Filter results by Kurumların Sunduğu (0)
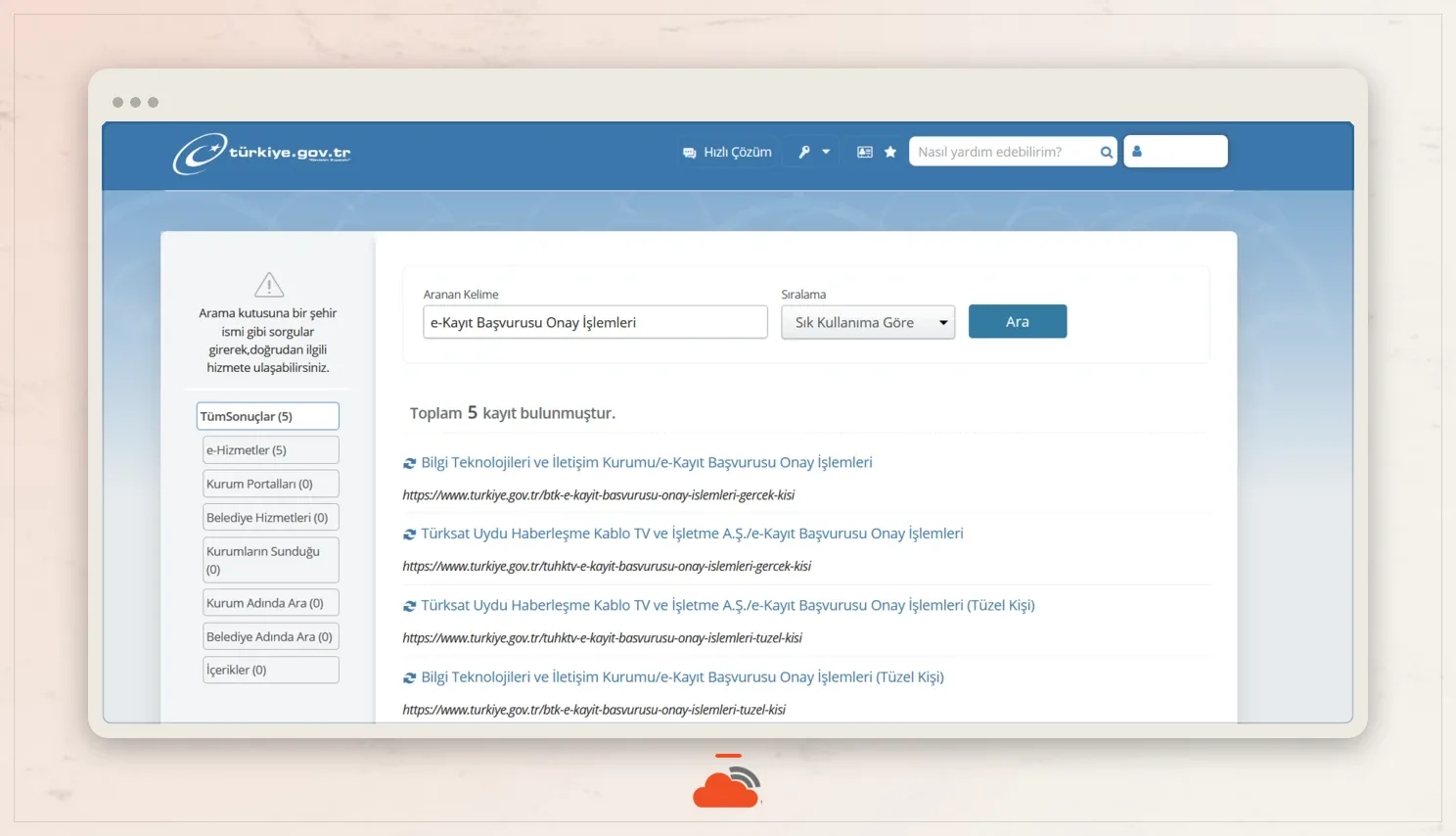Screen dimensions: 1456x836 coord(271,560)
